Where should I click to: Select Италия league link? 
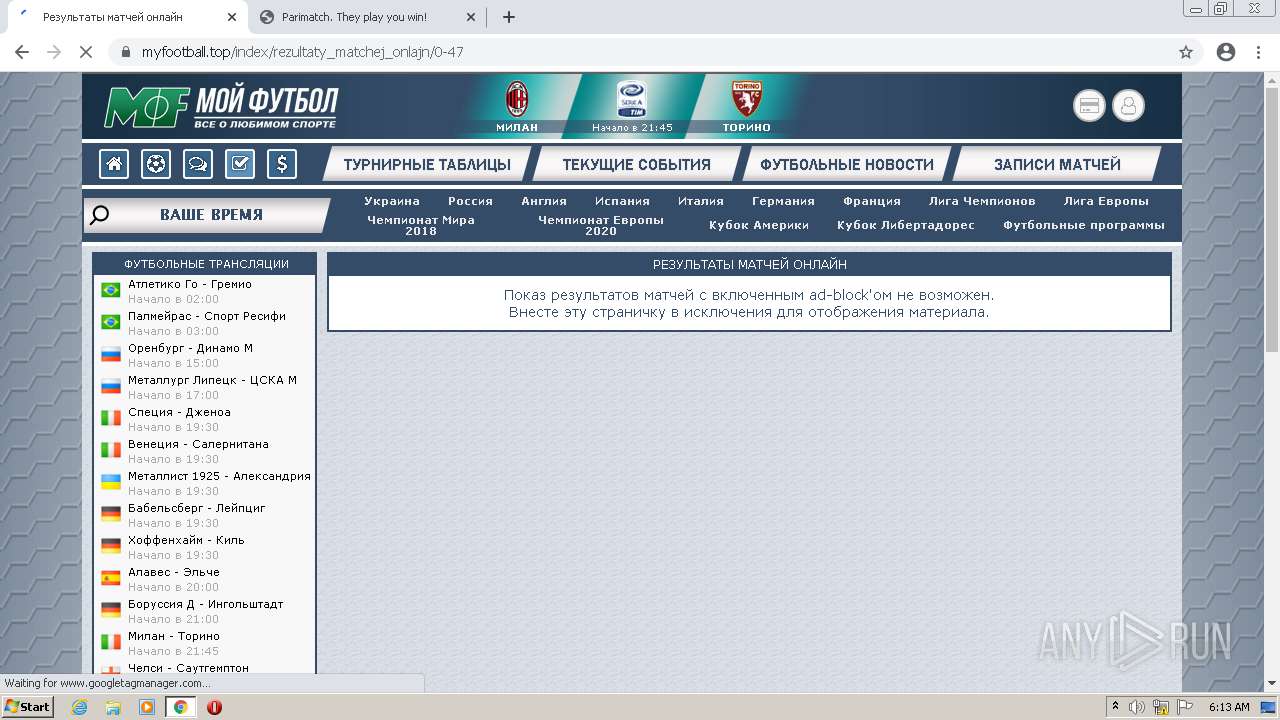(x=701, y=201)
